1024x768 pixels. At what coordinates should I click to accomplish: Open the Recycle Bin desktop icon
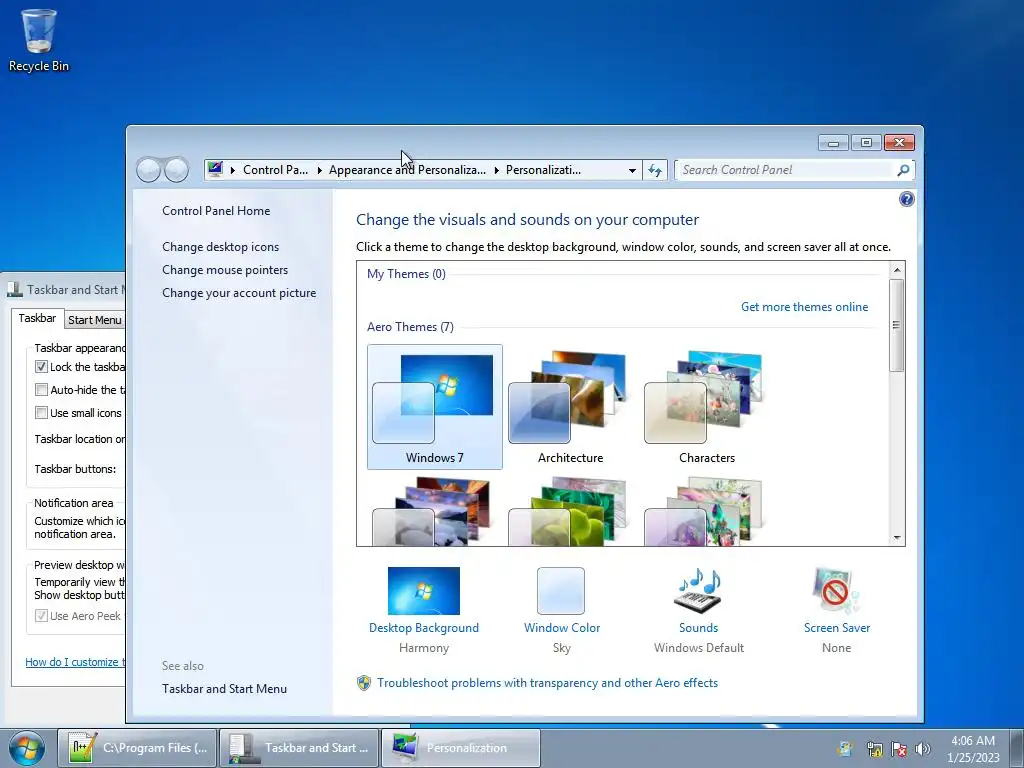pos(39,39)
